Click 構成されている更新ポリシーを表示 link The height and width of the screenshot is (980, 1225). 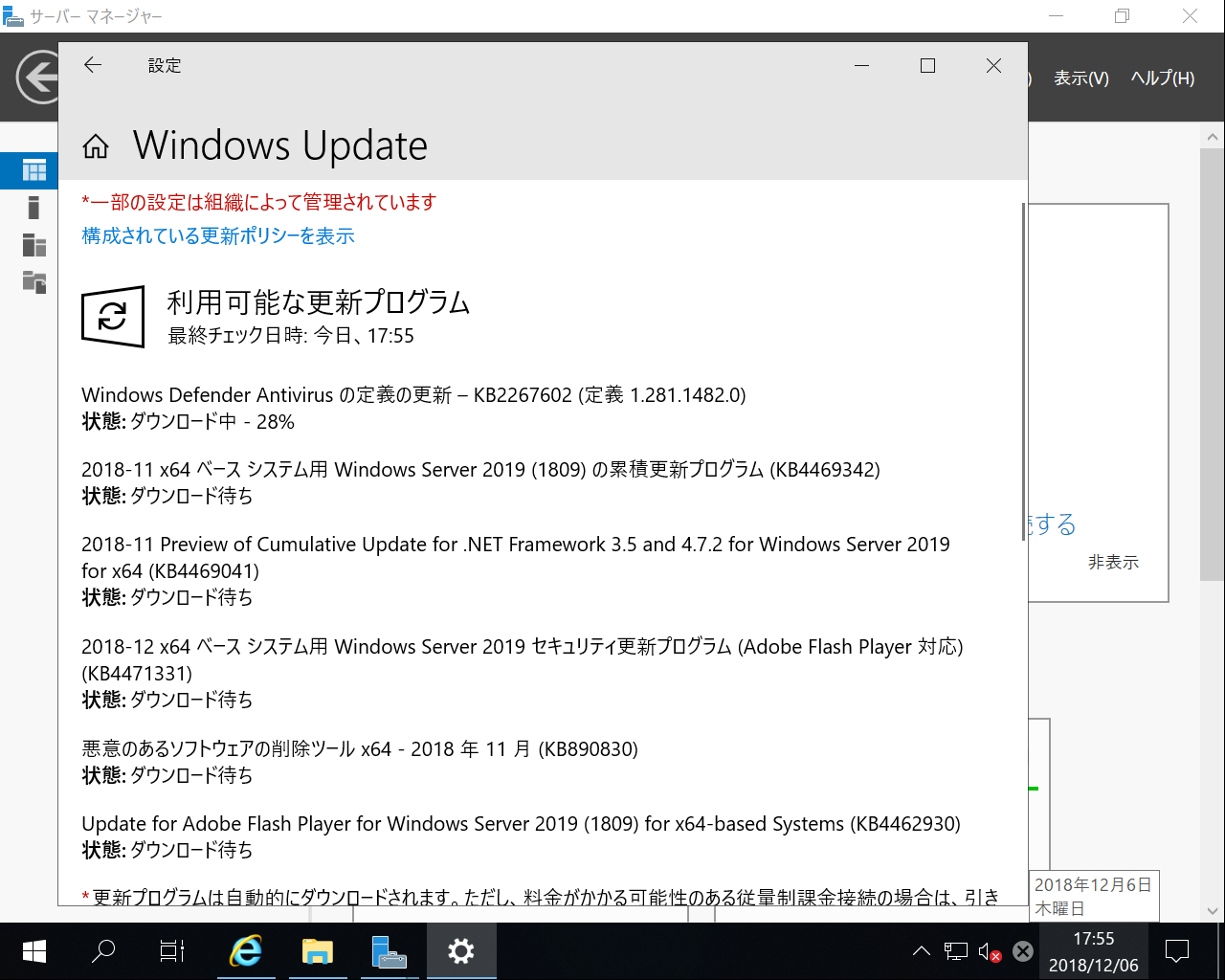[218, 235]
